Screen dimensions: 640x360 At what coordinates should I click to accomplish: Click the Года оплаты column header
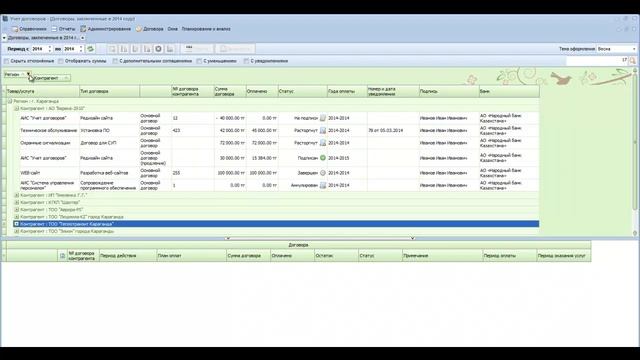[347, 91]
